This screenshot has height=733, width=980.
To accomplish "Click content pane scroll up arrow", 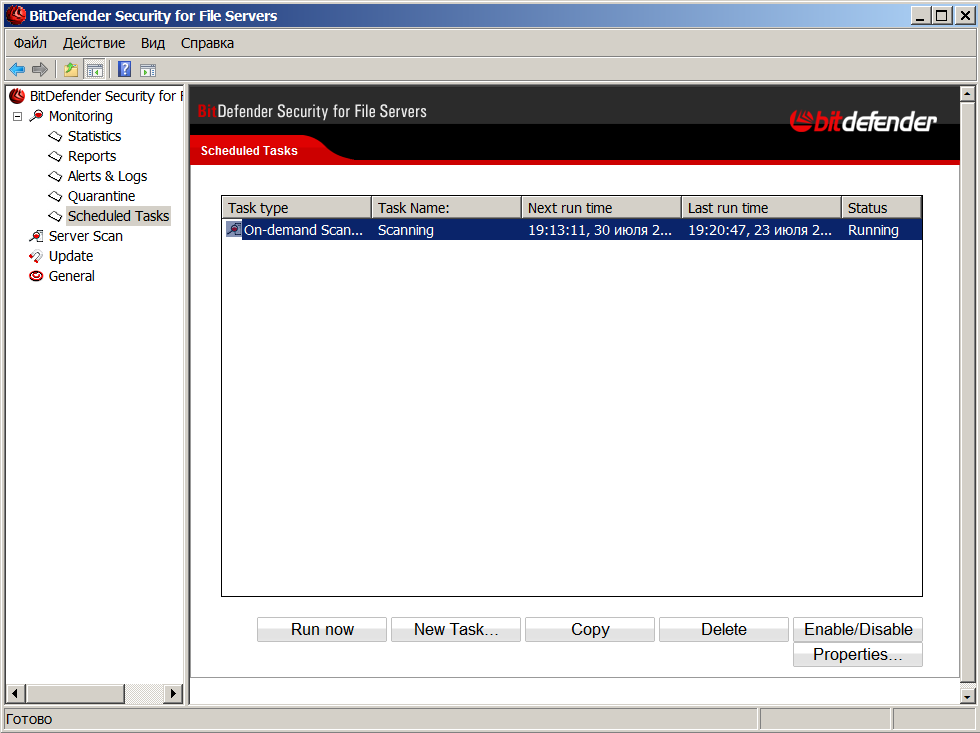I will pos(967,94).
